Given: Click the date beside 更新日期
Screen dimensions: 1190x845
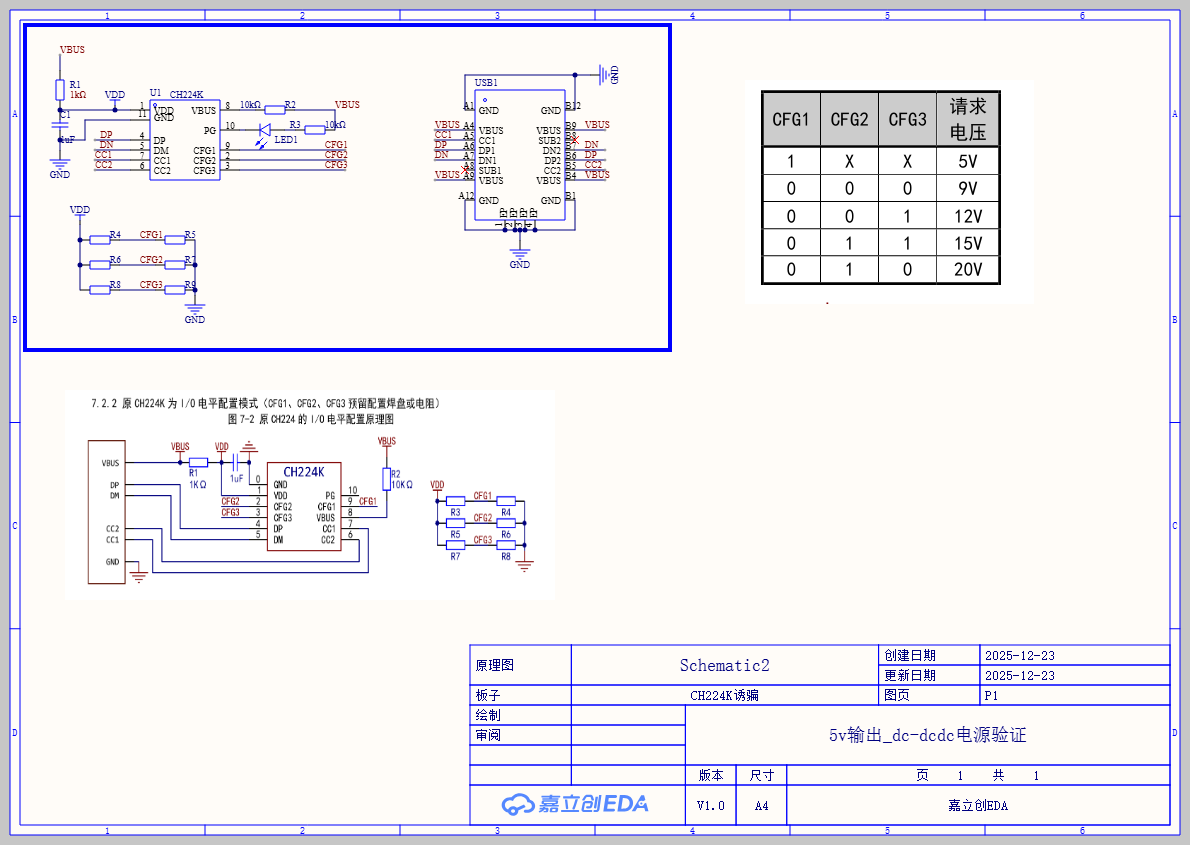Looking at the screenshot, I should point(1020,675).
